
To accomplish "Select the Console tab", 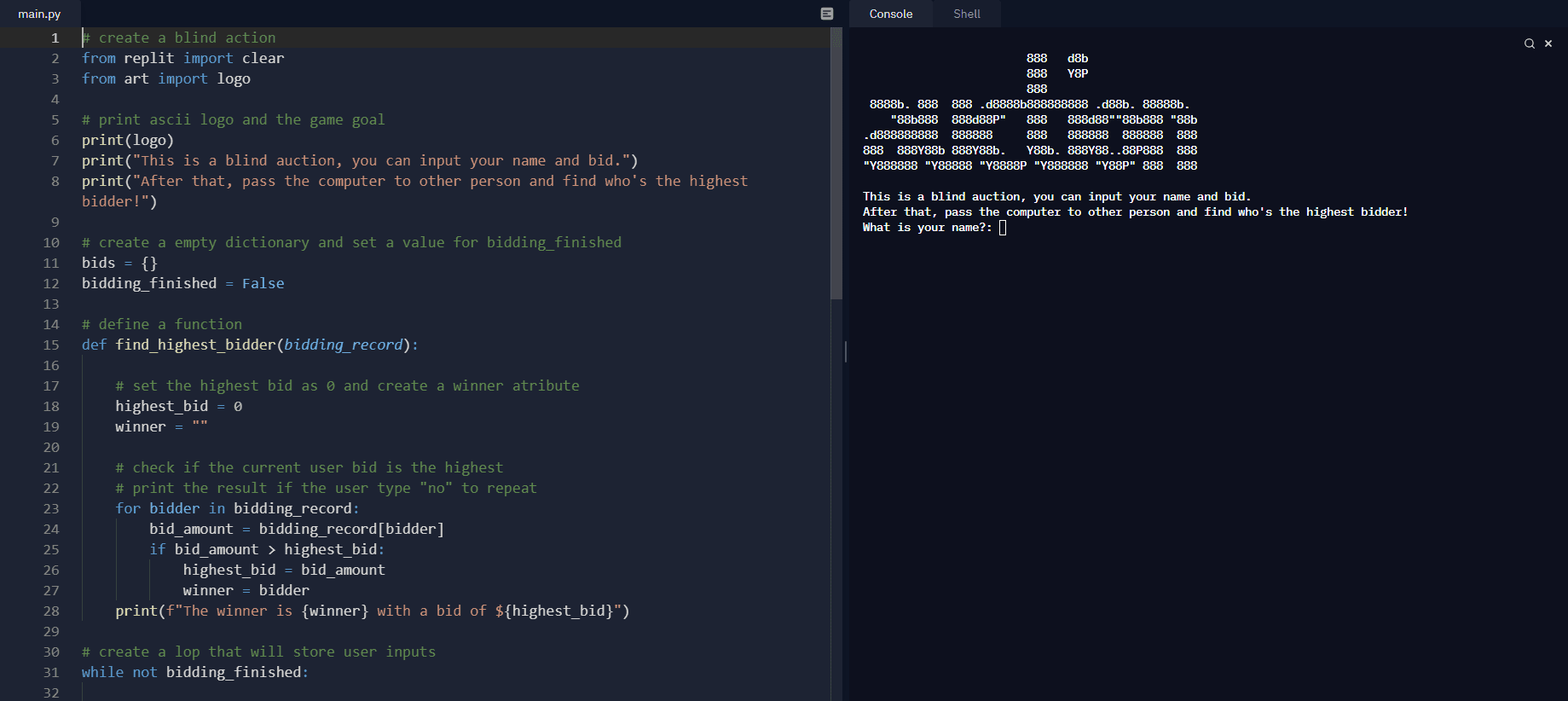I will [890, 14].
